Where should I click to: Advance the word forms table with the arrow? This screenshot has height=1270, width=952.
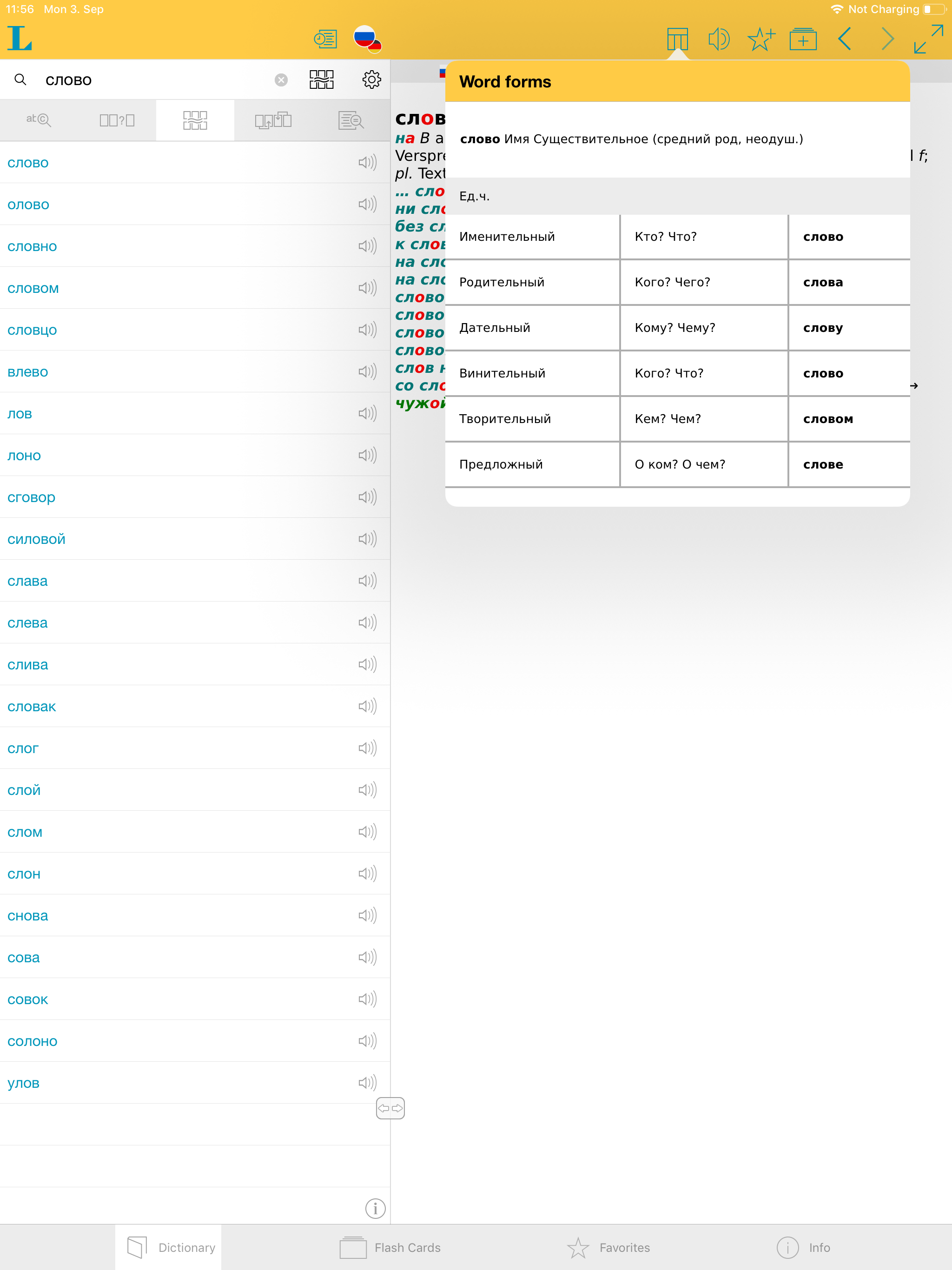click(x=913, y=386)
